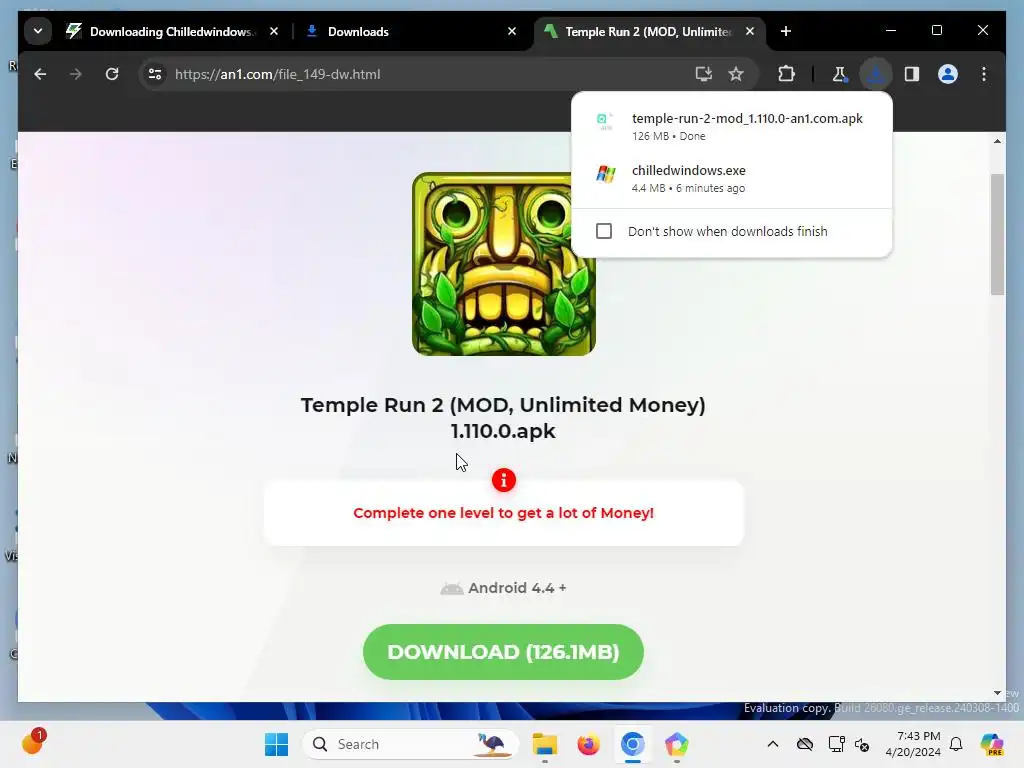Bookmark this page with the star icon
The width and height of the screenshot is (1024, 768).
(x=736, y=74)
